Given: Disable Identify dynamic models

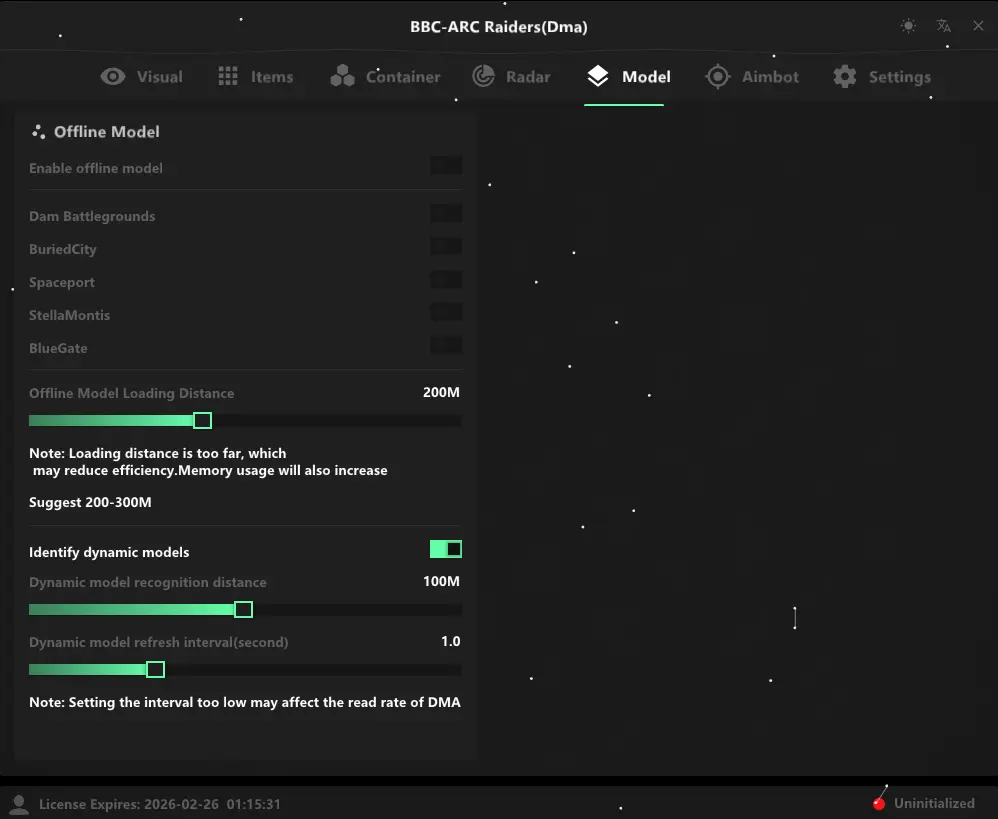Looking at the screenshot, I should pos(446,549).
